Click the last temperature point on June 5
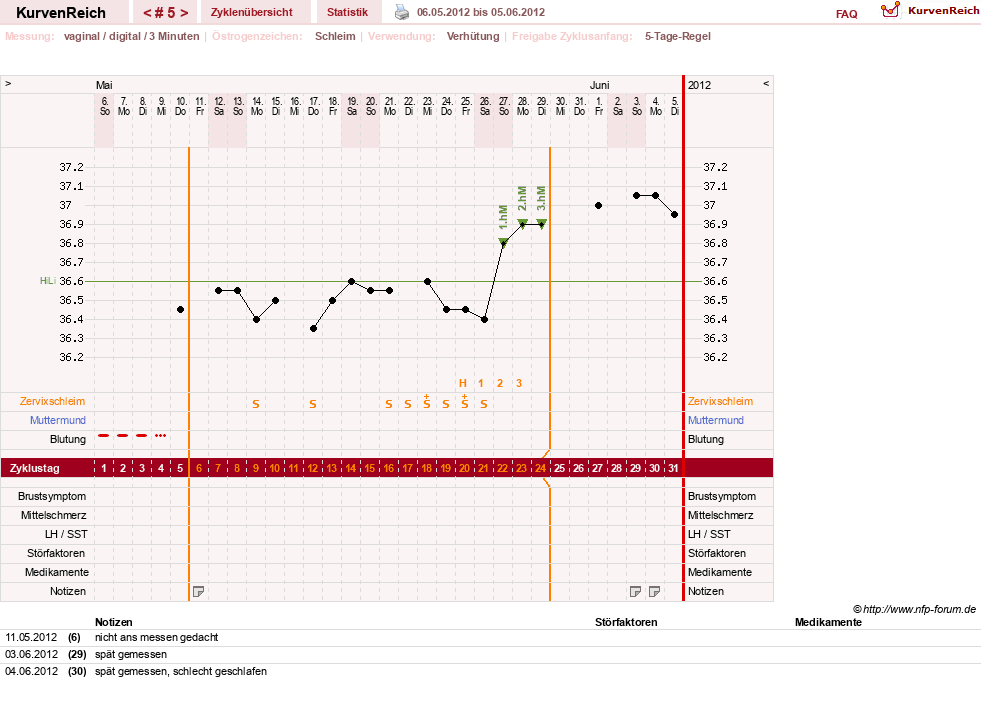The image size is (981, 701). pos(674,215)
